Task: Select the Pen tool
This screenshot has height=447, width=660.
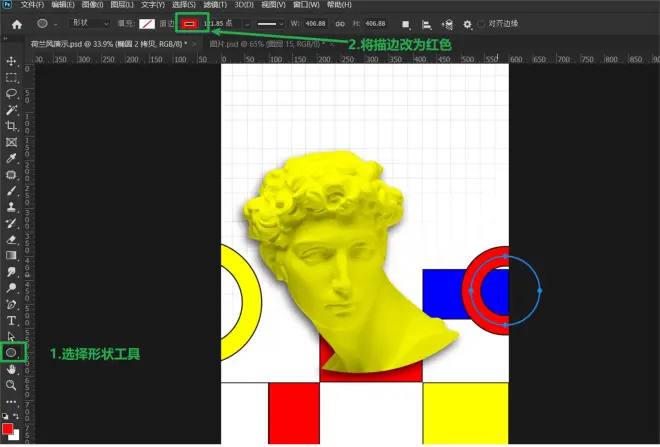Action: 11,304
